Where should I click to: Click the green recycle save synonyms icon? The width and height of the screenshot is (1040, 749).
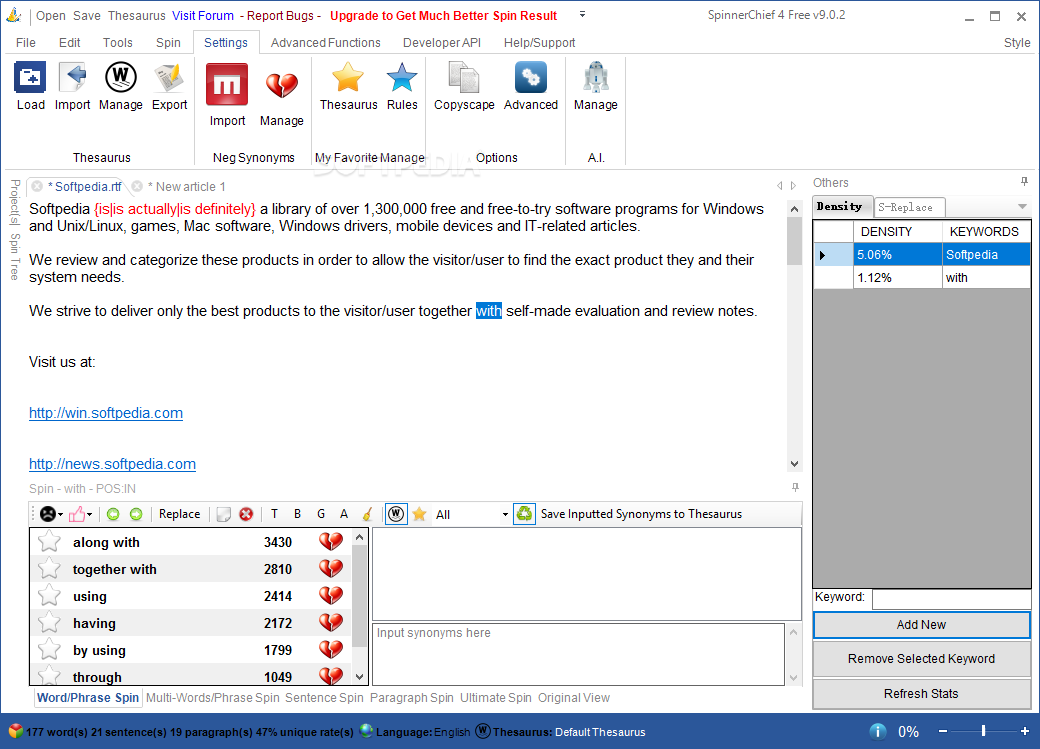[x=524, y=513]
